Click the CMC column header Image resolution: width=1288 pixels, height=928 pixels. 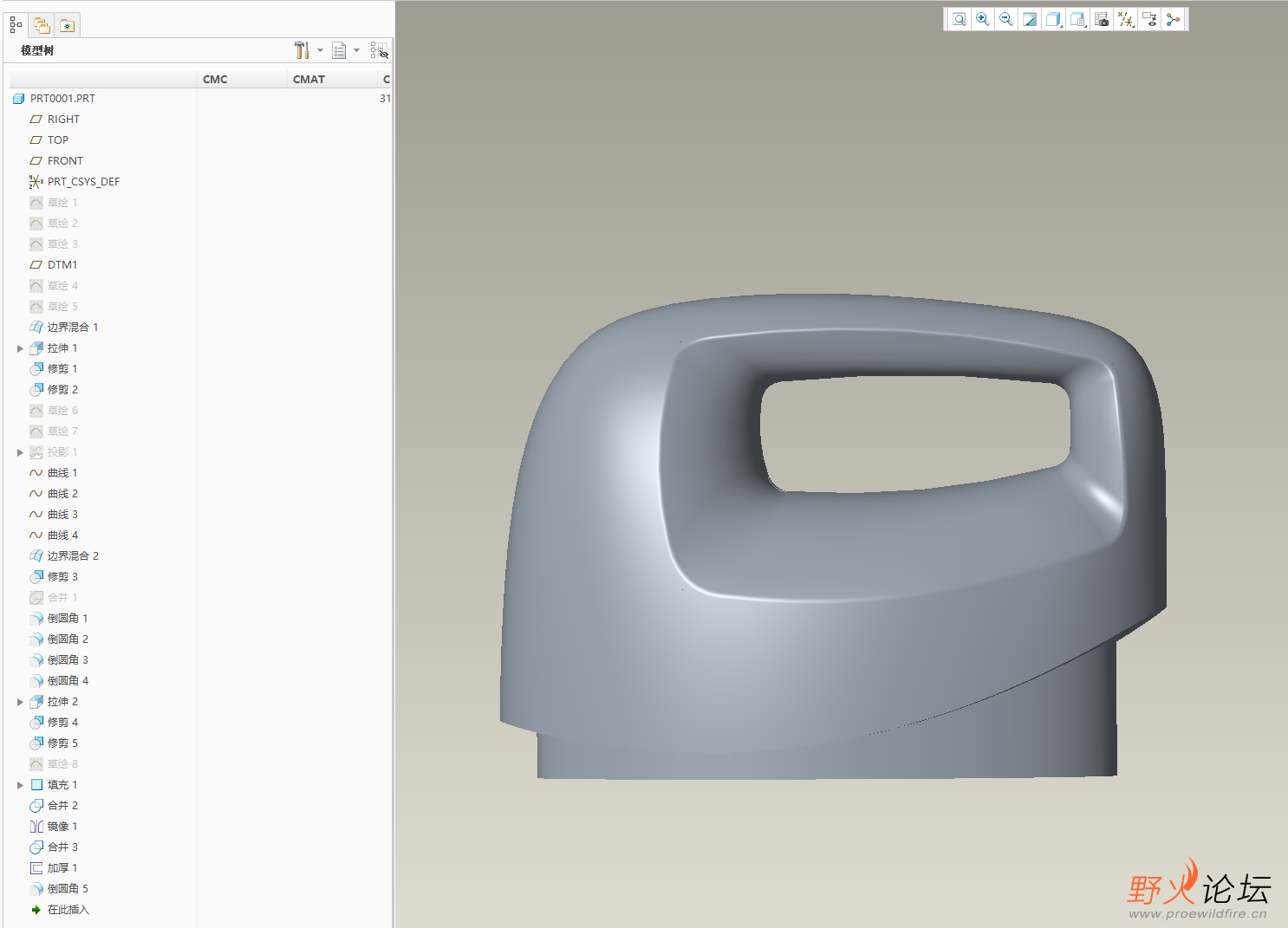pos(215,79)
